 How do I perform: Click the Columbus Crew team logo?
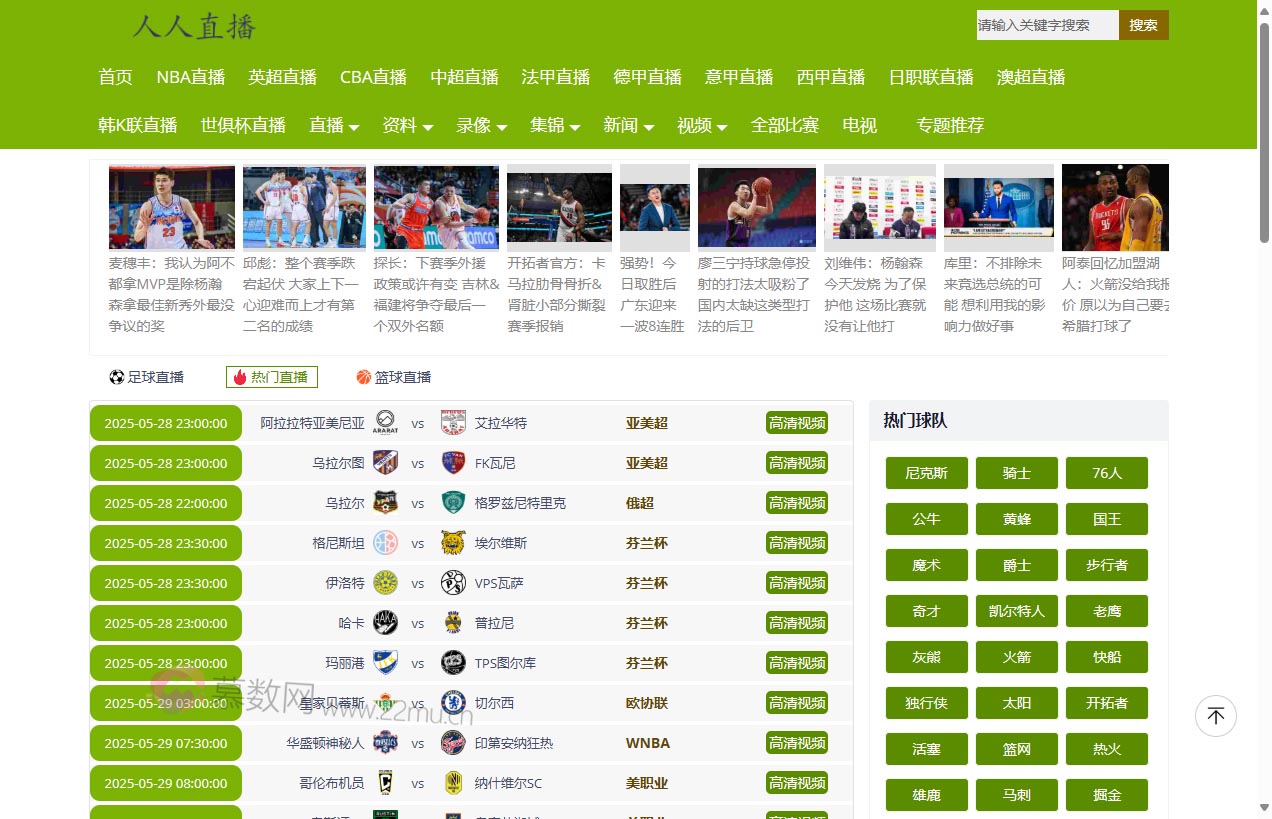[x=385, y=783]
